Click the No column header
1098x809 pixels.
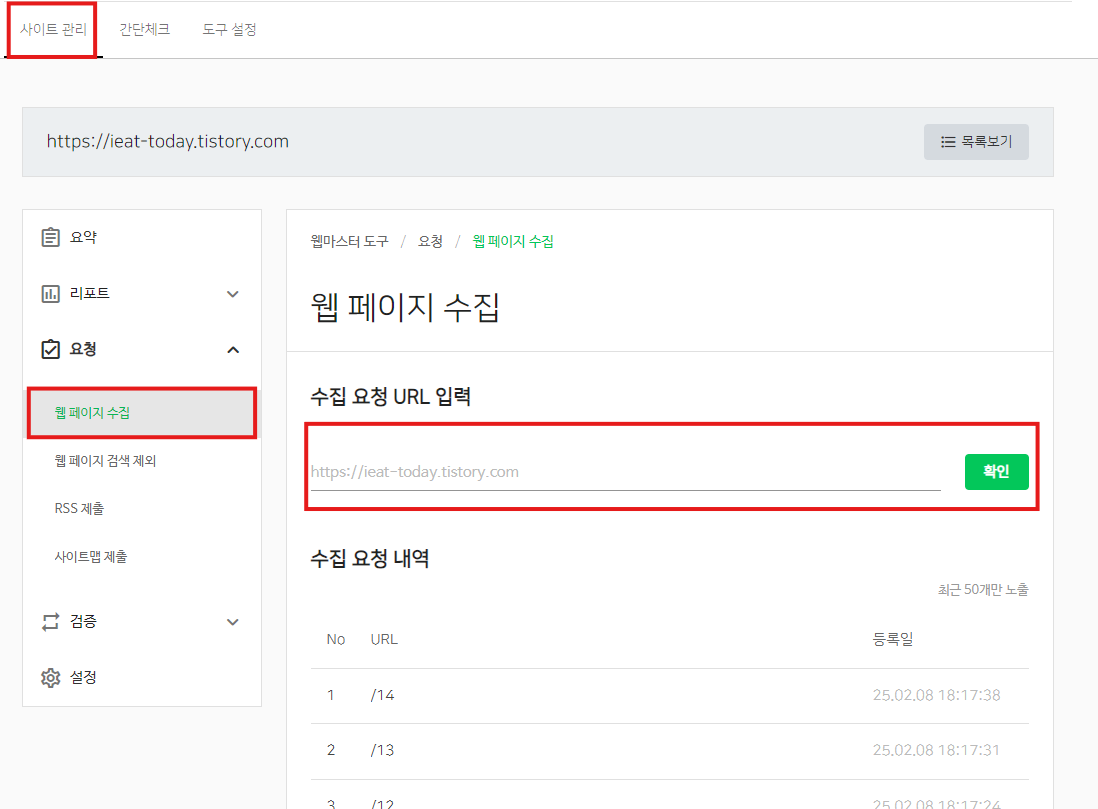336,639
